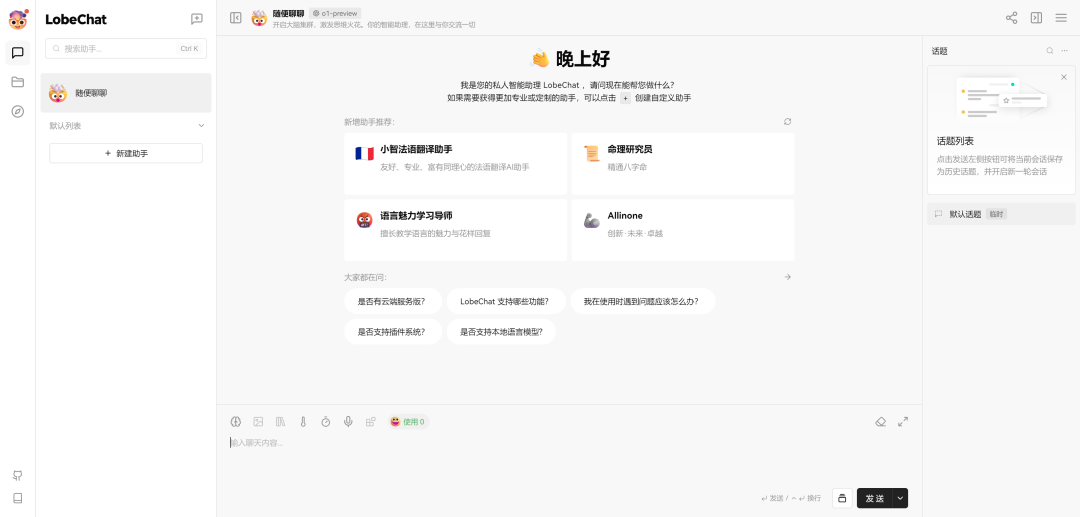Click the token usage 使用 0 tag
1080x517 pixels.
[407, 422]
